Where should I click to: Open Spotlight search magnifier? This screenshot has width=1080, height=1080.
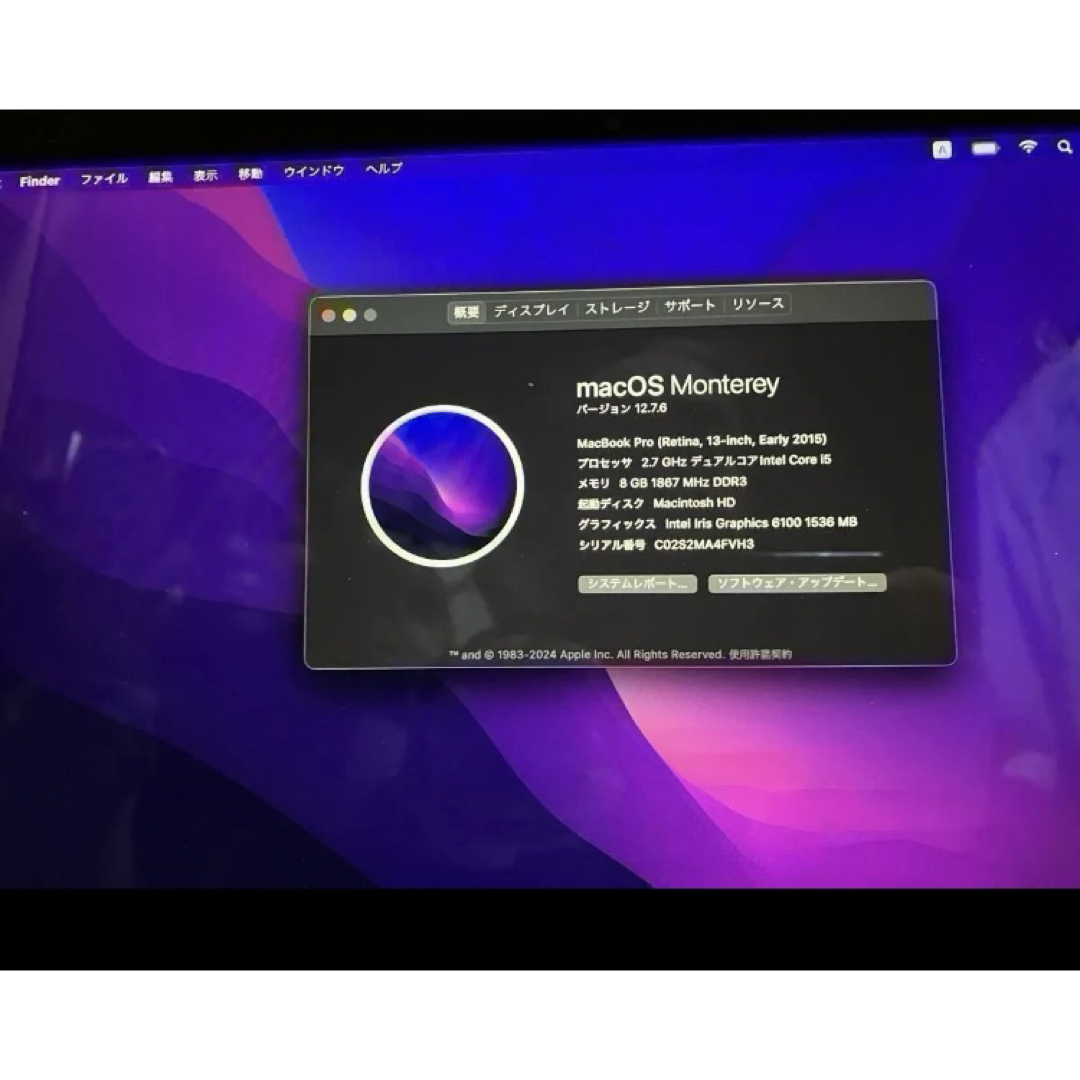pos(1064,147)
